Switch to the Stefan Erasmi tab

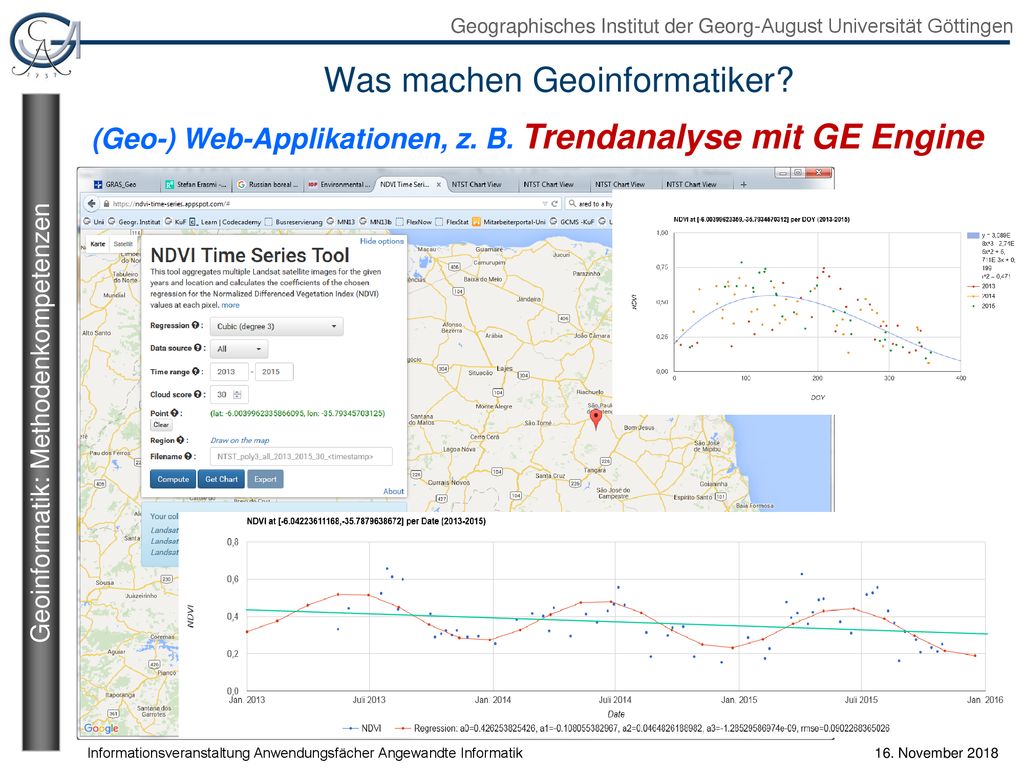click(195, 185)
